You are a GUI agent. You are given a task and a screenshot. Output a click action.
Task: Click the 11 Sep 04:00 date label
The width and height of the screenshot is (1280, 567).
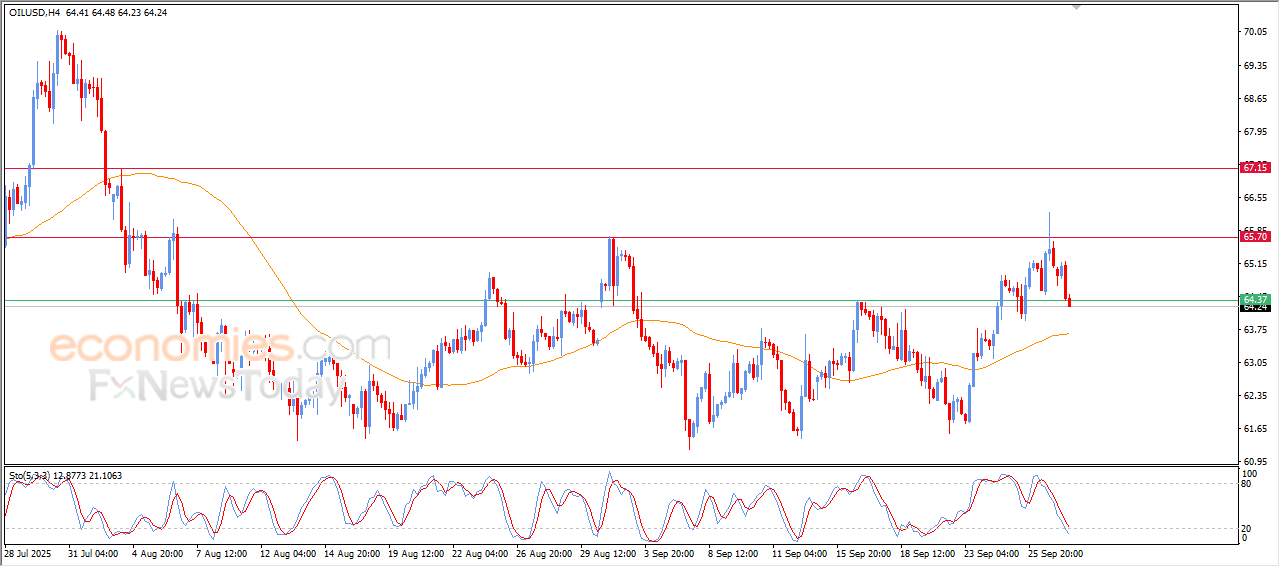coord(799,553)
